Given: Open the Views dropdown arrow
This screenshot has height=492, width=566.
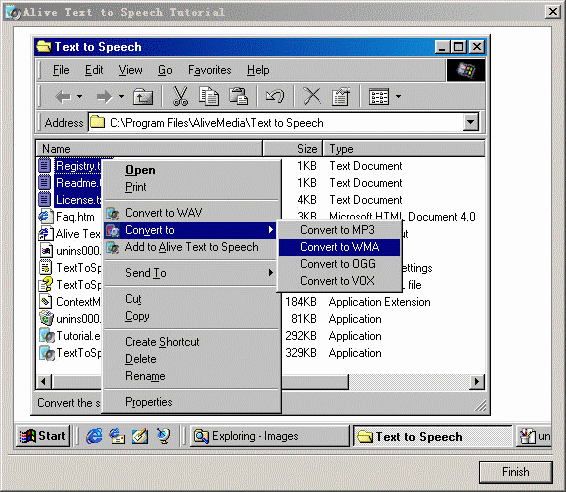Looking at the screenshot, I should pos(398,96).
